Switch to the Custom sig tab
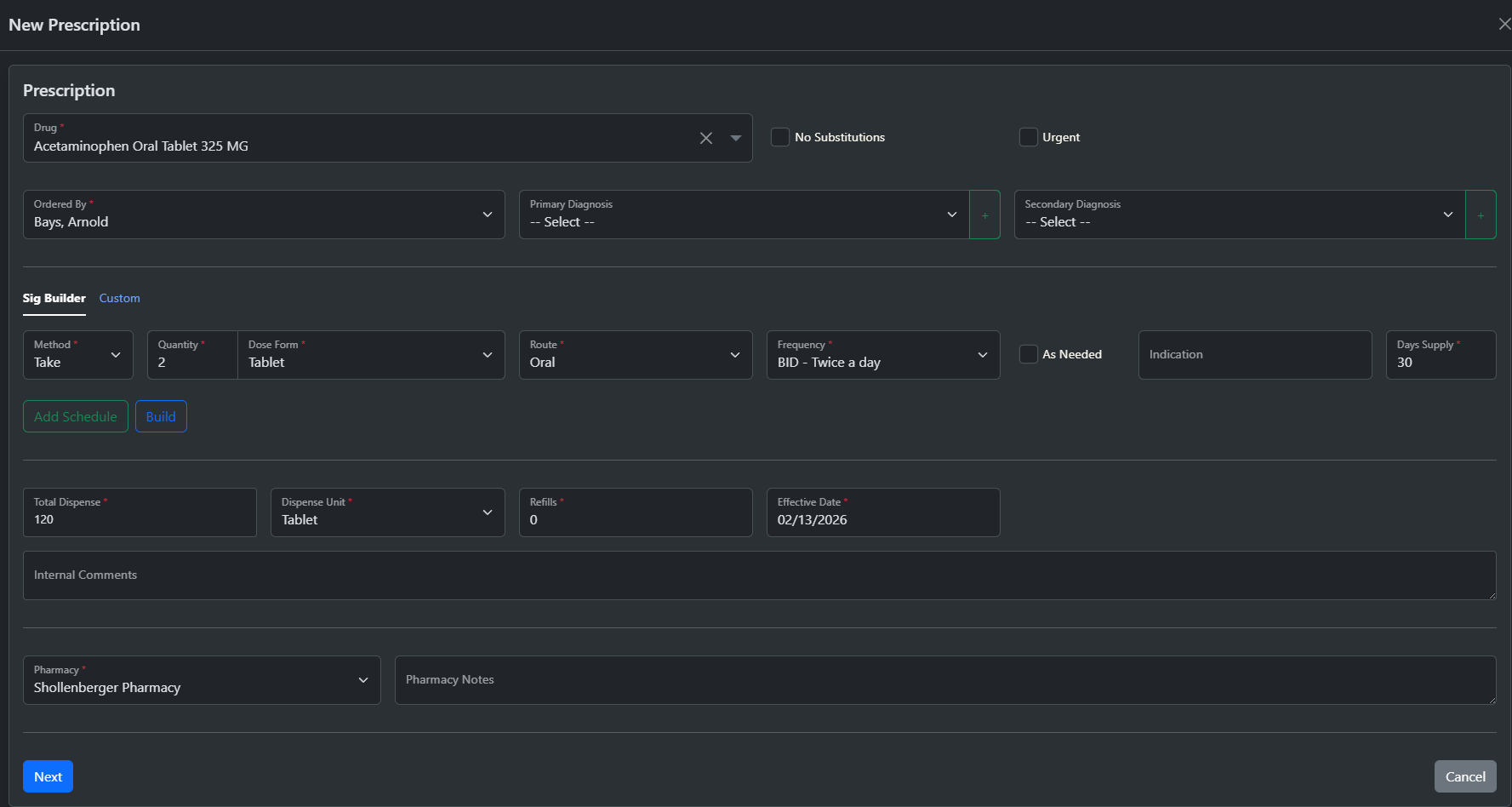1512x807 pixels. pyautogui.click(x=119, y=298)
